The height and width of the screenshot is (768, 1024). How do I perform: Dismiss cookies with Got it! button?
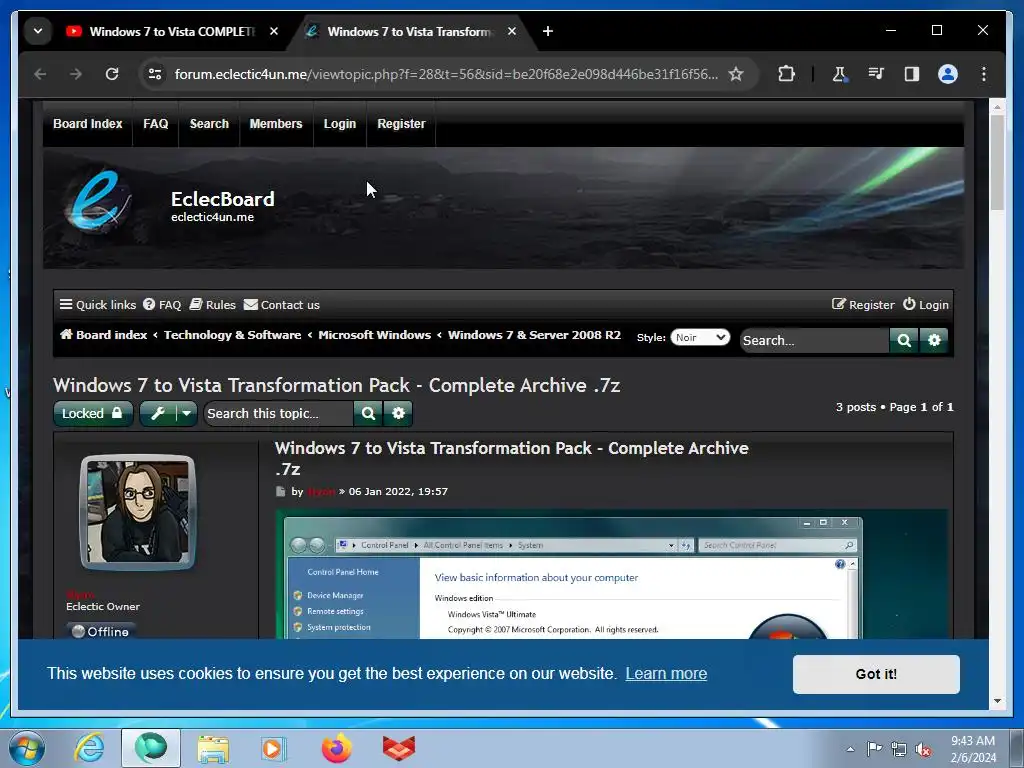pos(876,674)
